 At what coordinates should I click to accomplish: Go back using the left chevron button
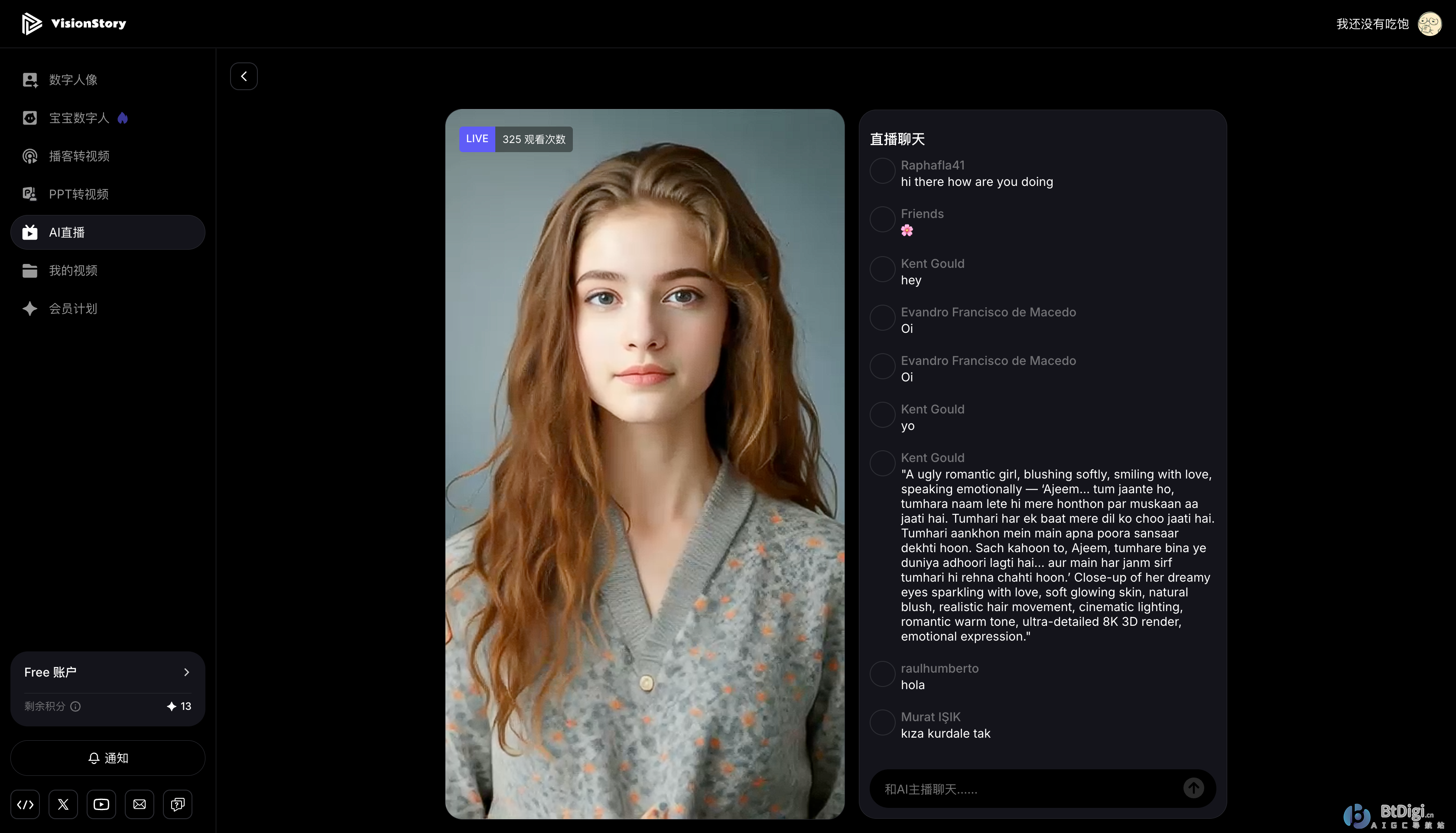244,76
